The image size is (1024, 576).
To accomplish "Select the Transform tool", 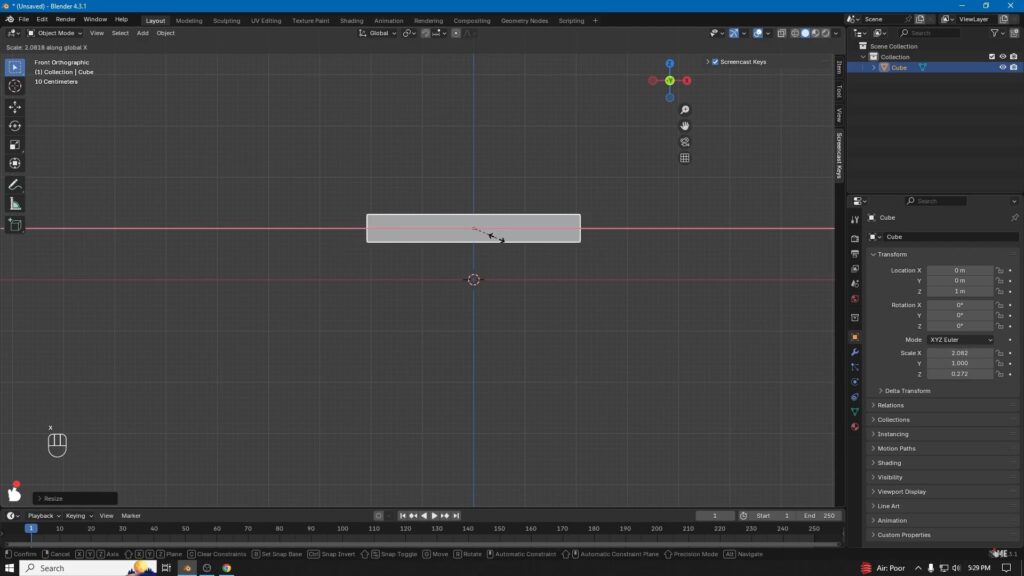I will (15, 164).
